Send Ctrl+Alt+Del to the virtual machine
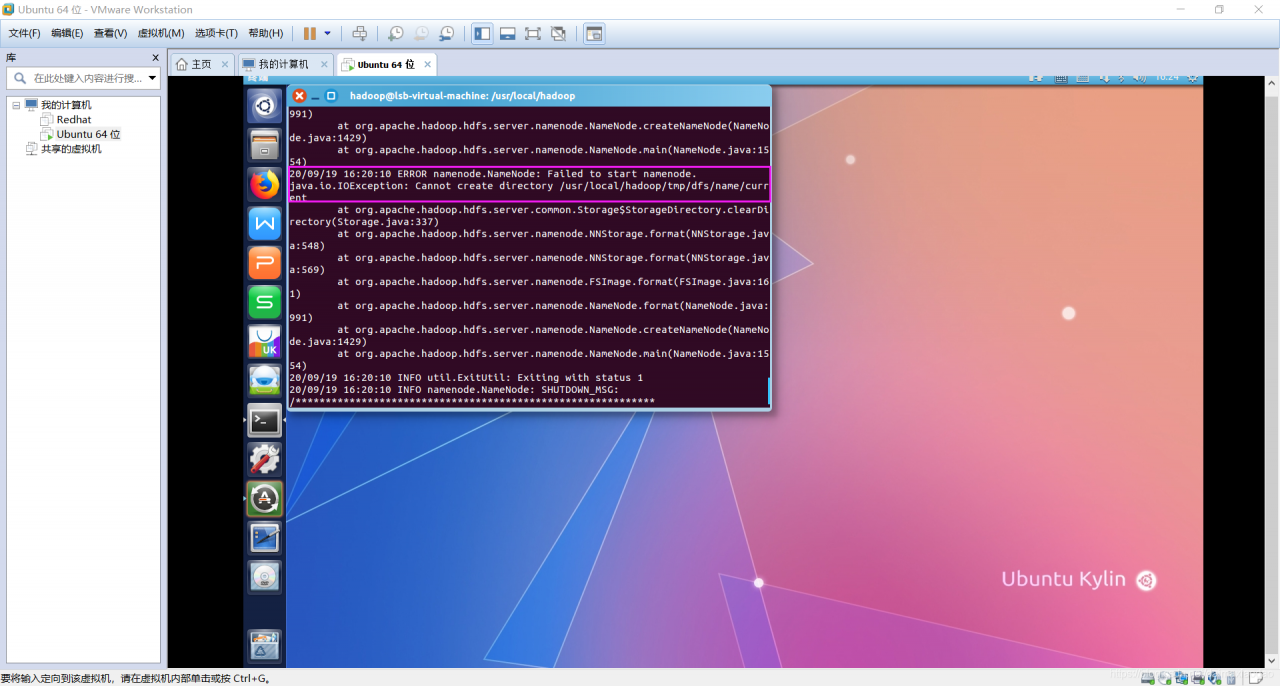Screen dimensions: 1280x686 [360, 33]
